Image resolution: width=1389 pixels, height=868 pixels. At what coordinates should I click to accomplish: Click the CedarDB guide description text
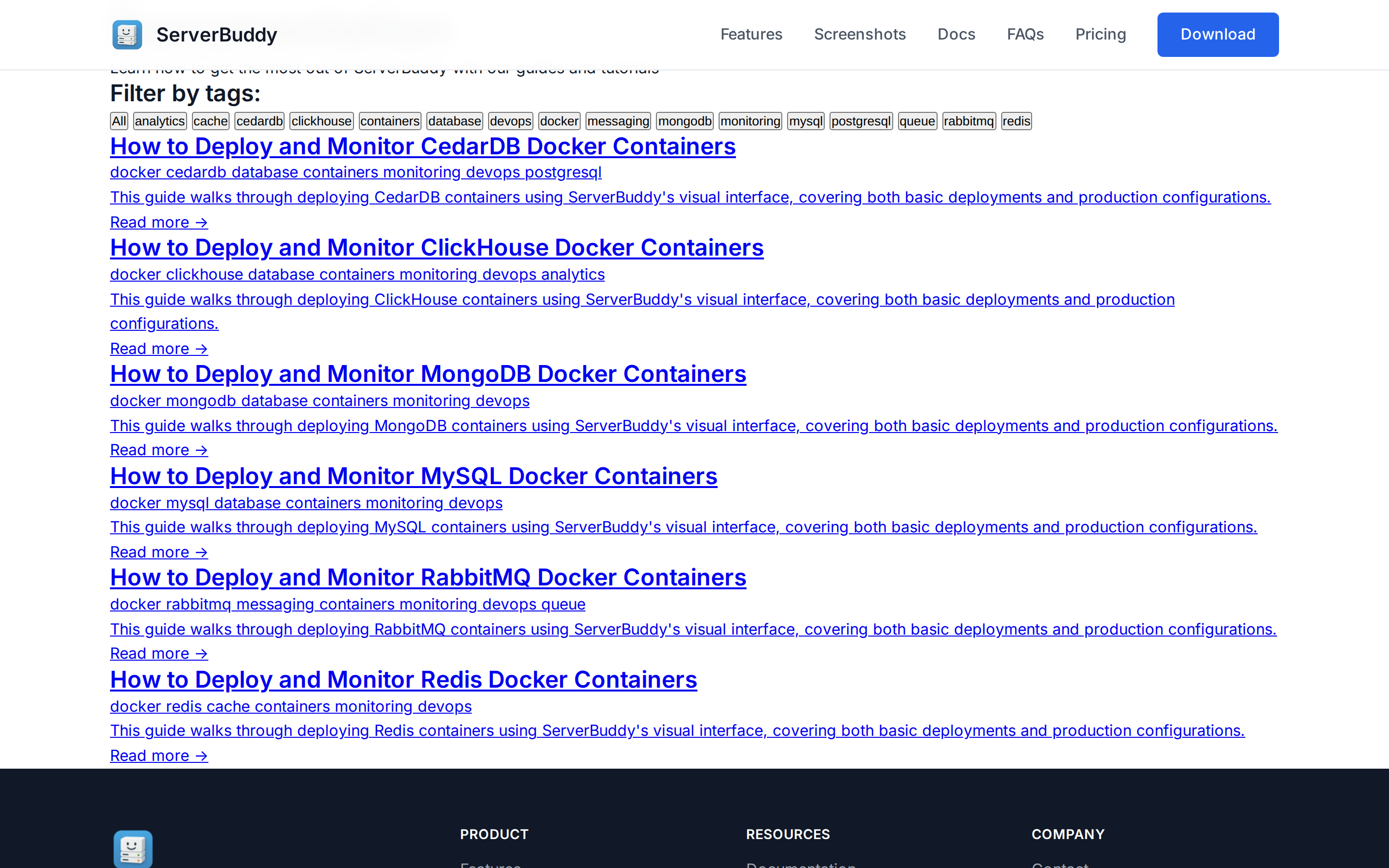click(x=691, y=197)
